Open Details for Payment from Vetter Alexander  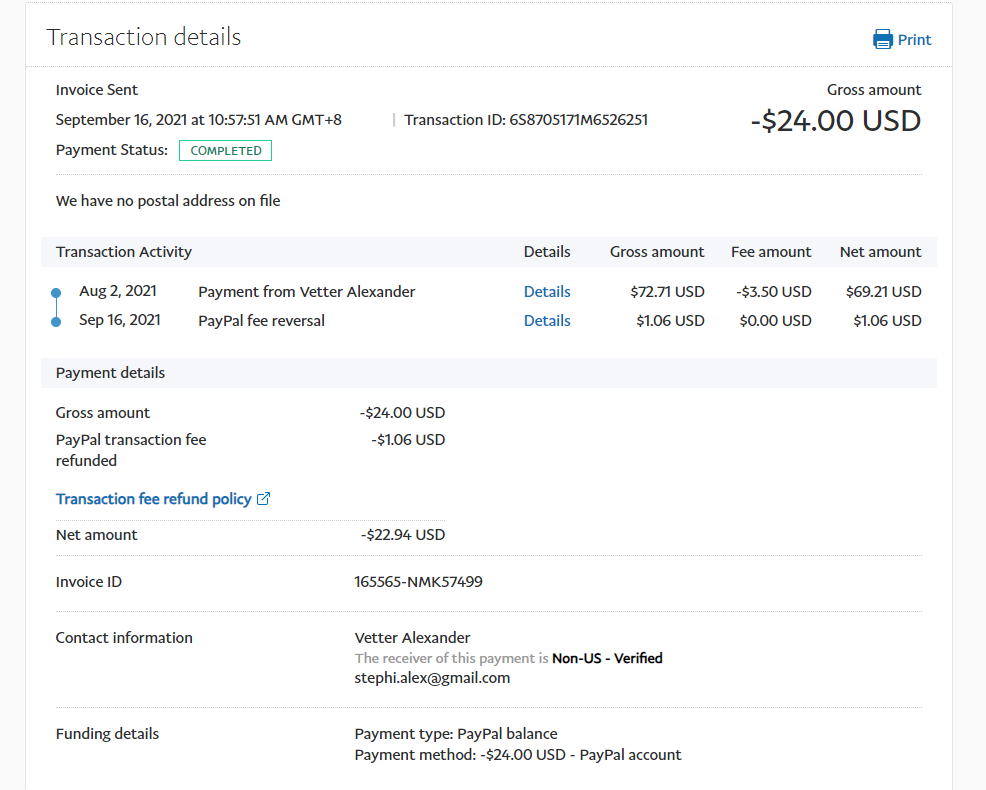pyautogui.click(x=547, y=292)
